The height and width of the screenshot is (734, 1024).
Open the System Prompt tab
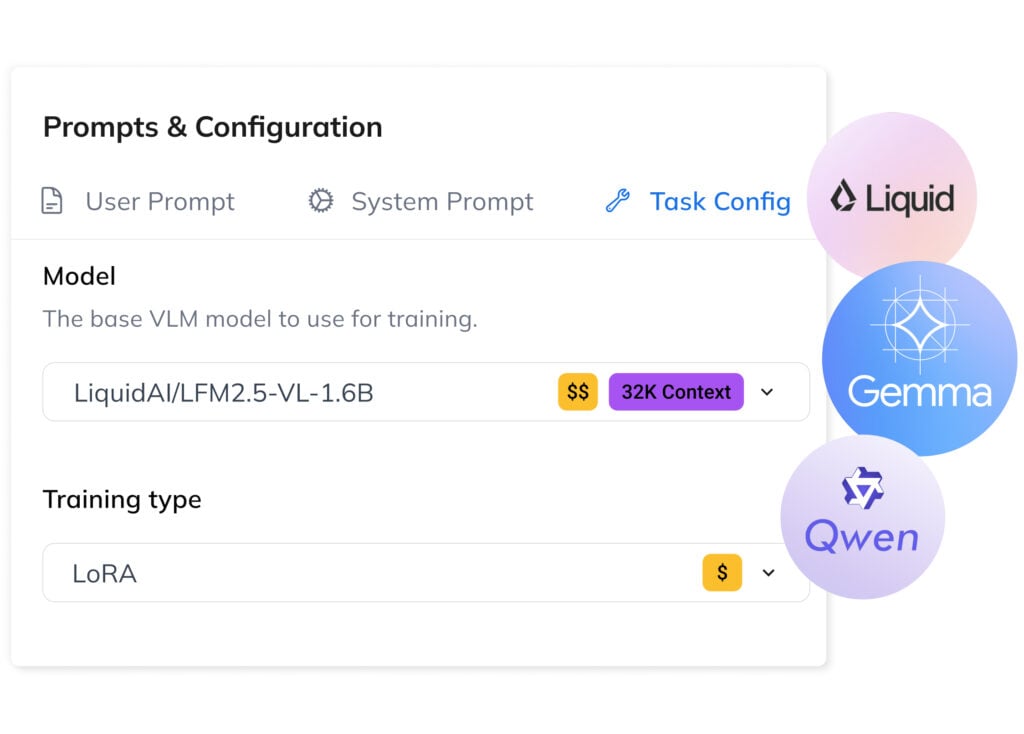coord(442,201)
